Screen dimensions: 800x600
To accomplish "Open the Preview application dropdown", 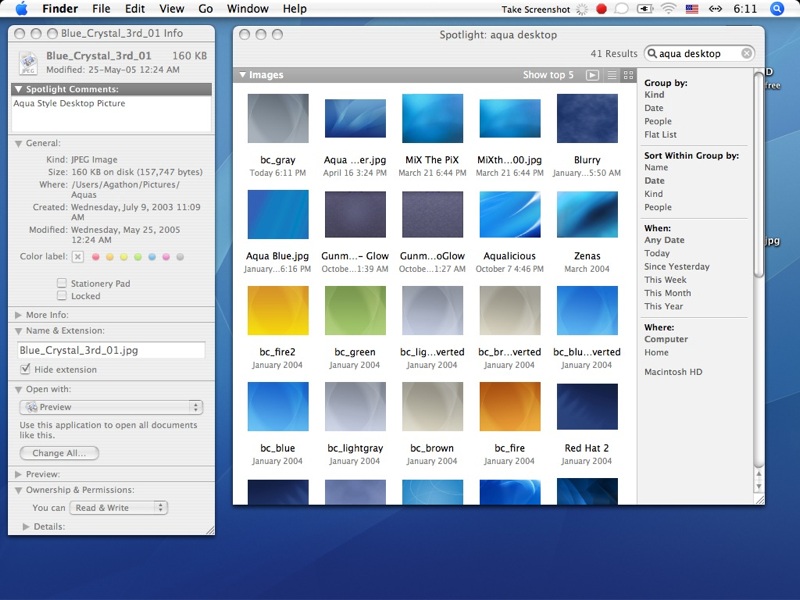I will tap(111, 408).
